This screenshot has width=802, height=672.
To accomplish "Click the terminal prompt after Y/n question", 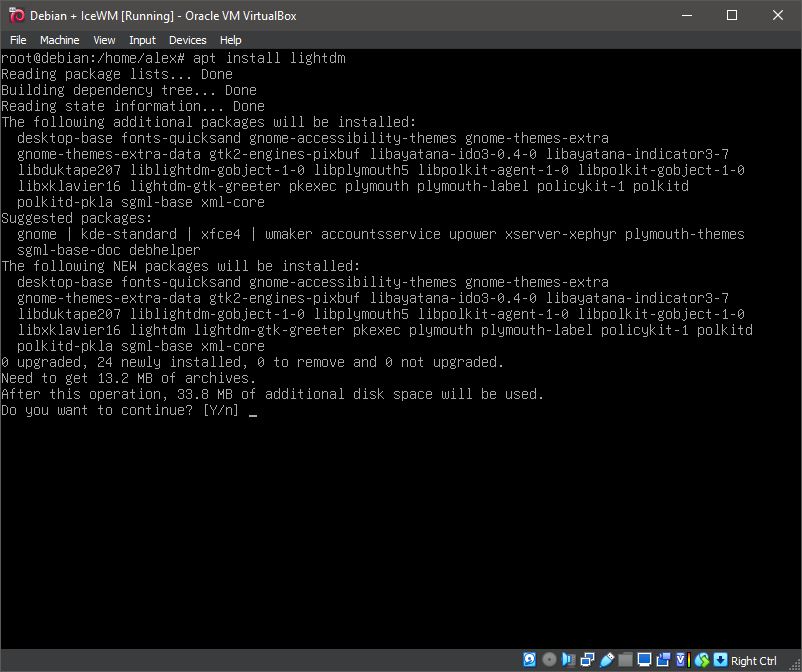I will 254,410.
